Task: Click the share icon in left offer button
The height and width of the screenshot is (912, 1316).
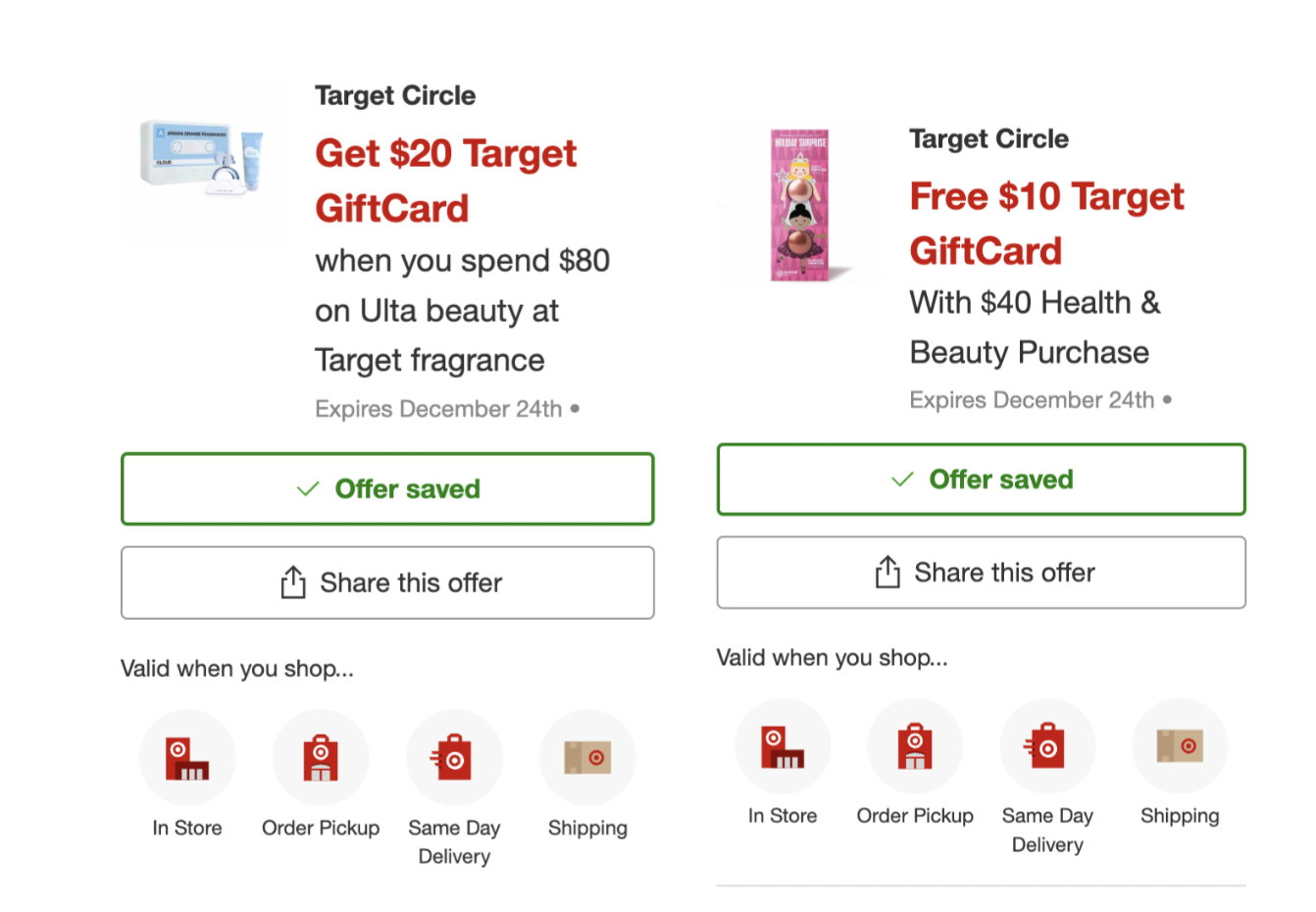Action: point(292,582)
